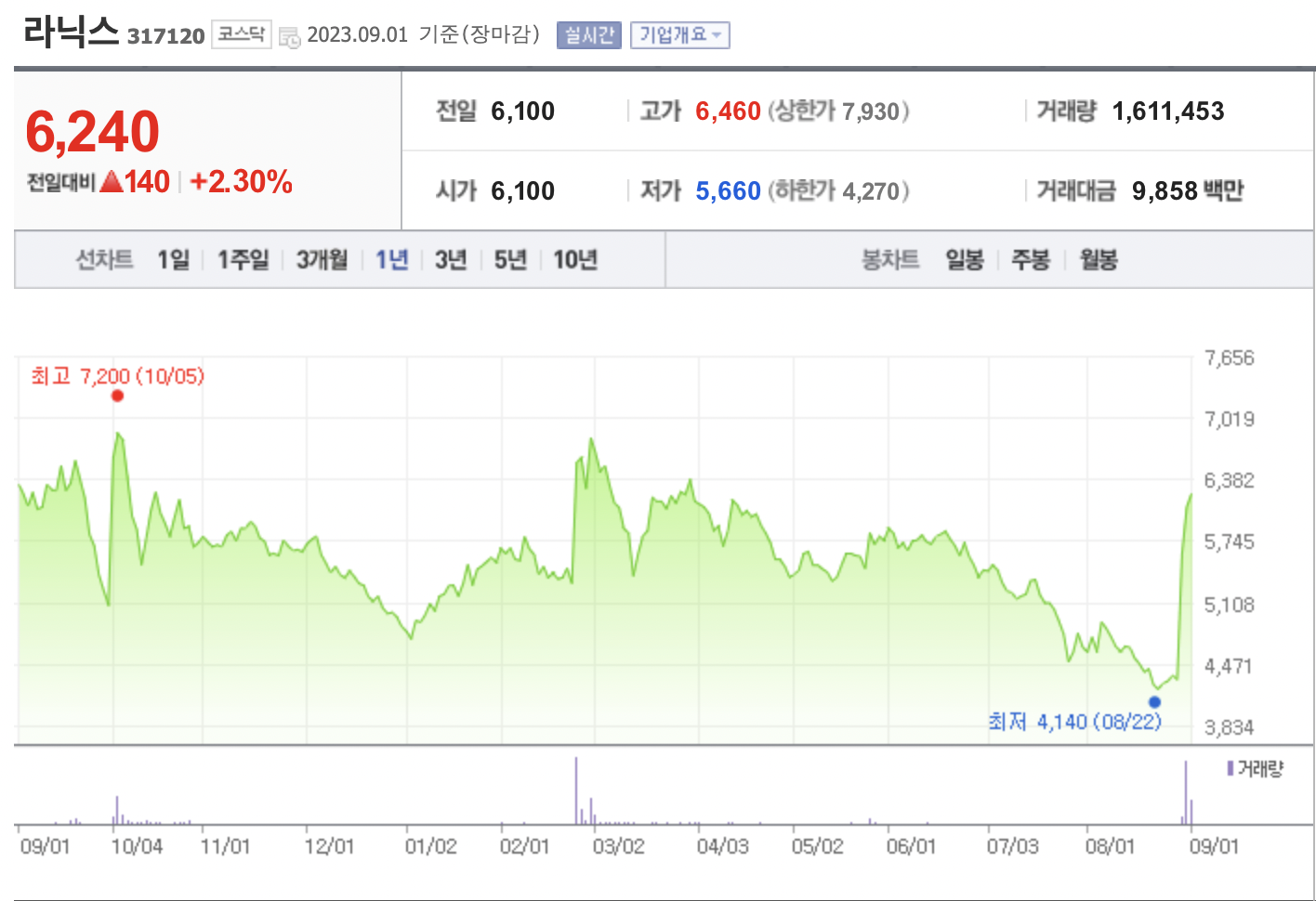Image resolution: width=1316 pixels, height=901 pixels.
Task: Click the 라닉스 stock name heading
Action: [72, 33]
